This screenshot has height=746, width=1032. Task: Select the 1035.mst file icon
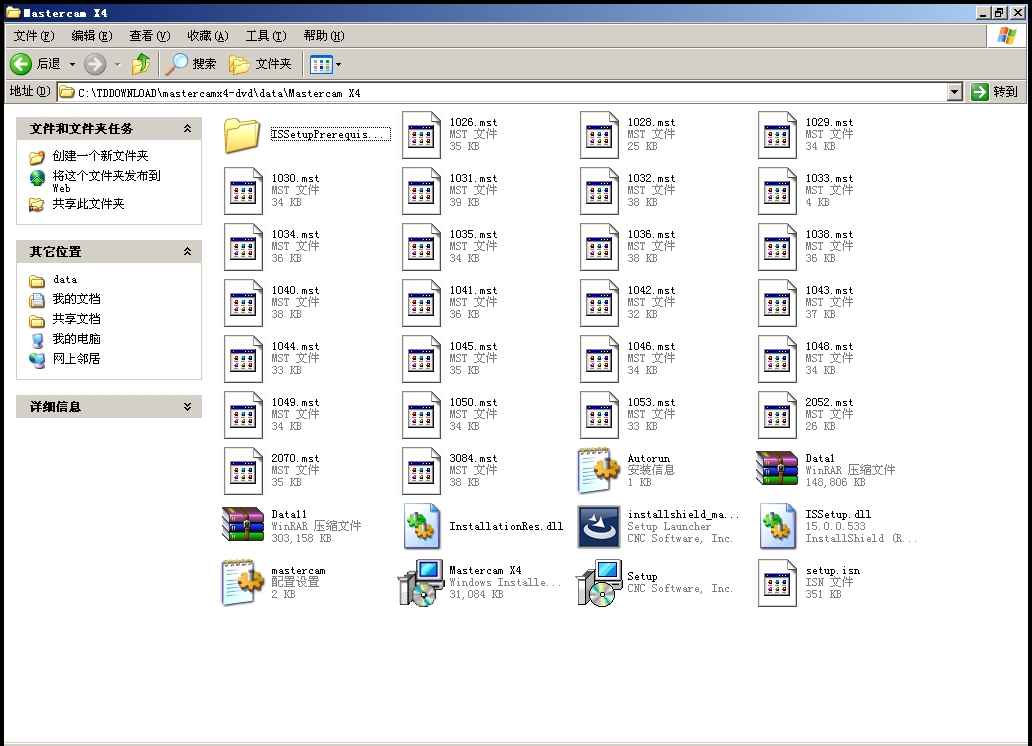(421, 247)
